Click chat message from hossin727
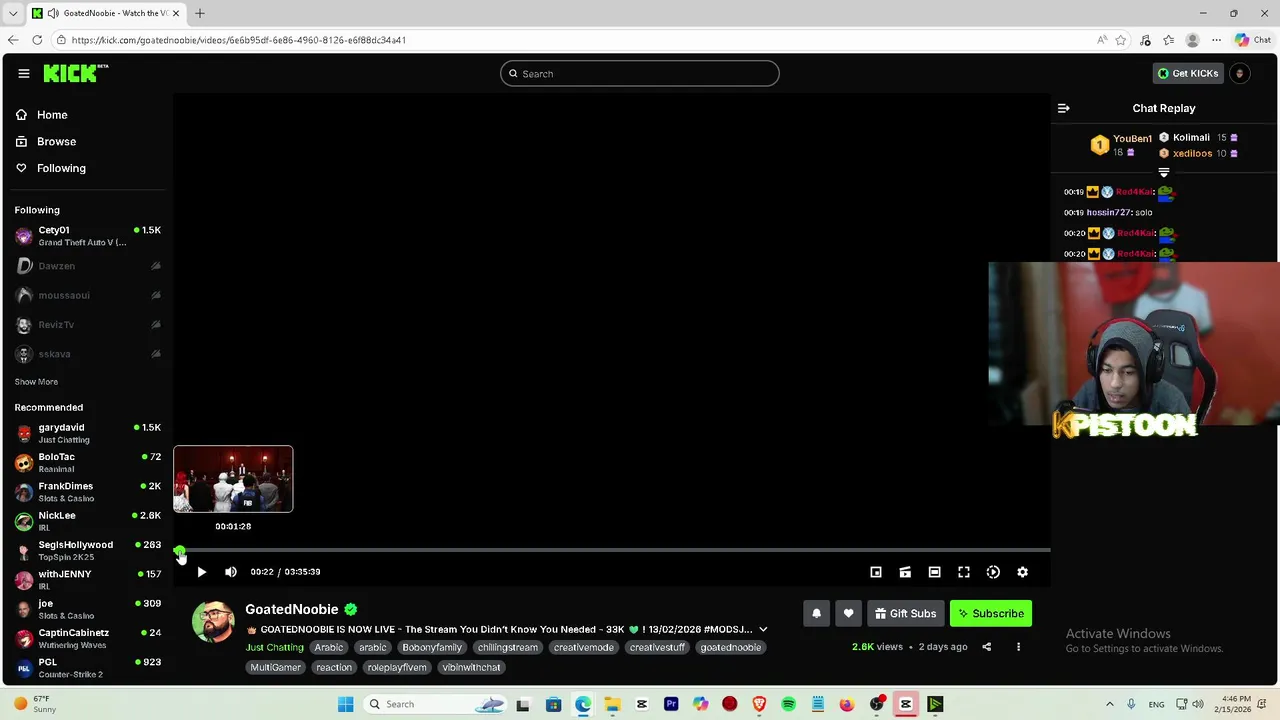 [x=1108, y=212]
